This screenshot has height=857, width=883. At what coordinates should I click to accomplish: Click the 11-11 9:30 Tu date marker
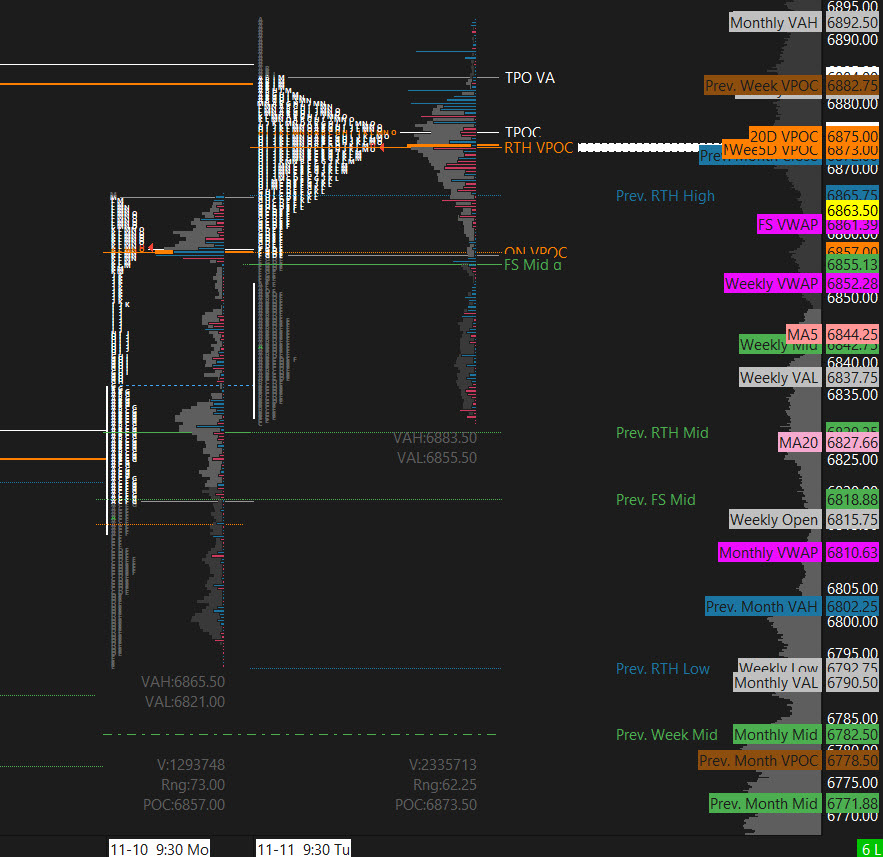point(303,849)
